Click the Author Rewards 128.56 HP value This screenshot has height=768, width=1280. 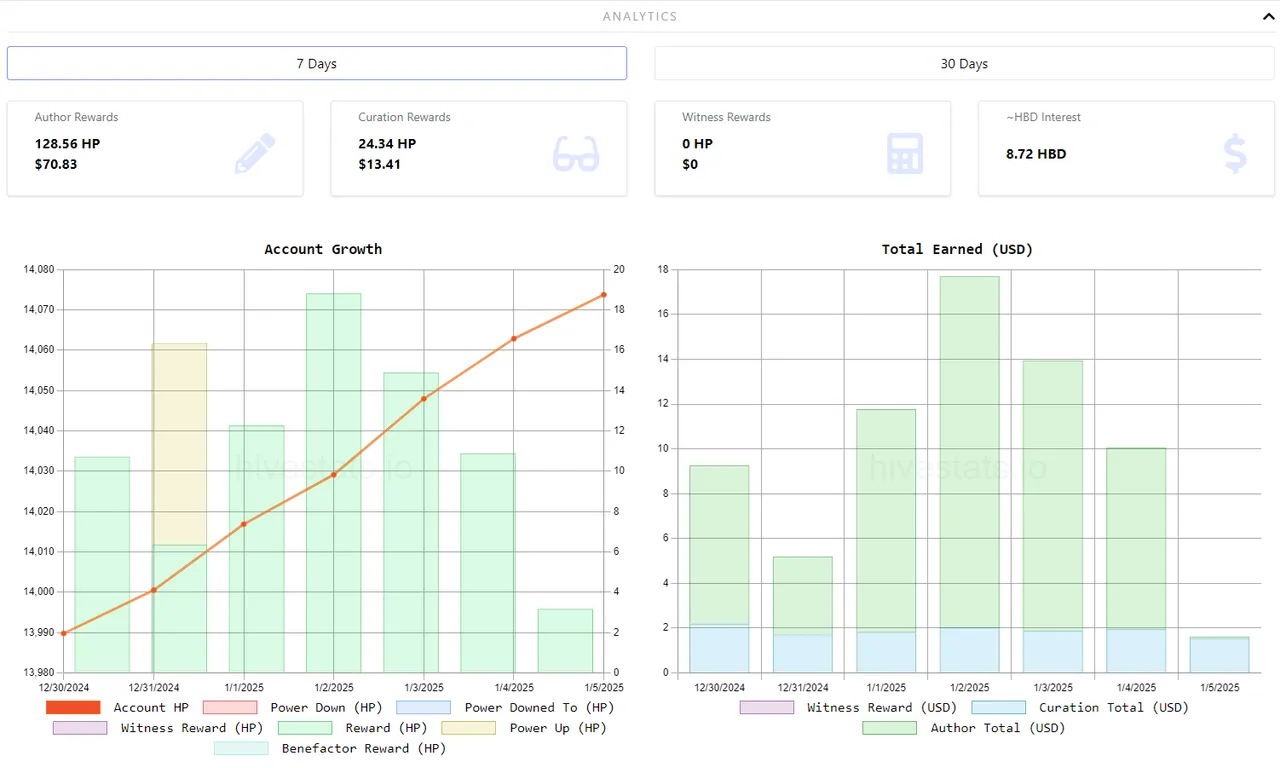click(x=67, y=143)
